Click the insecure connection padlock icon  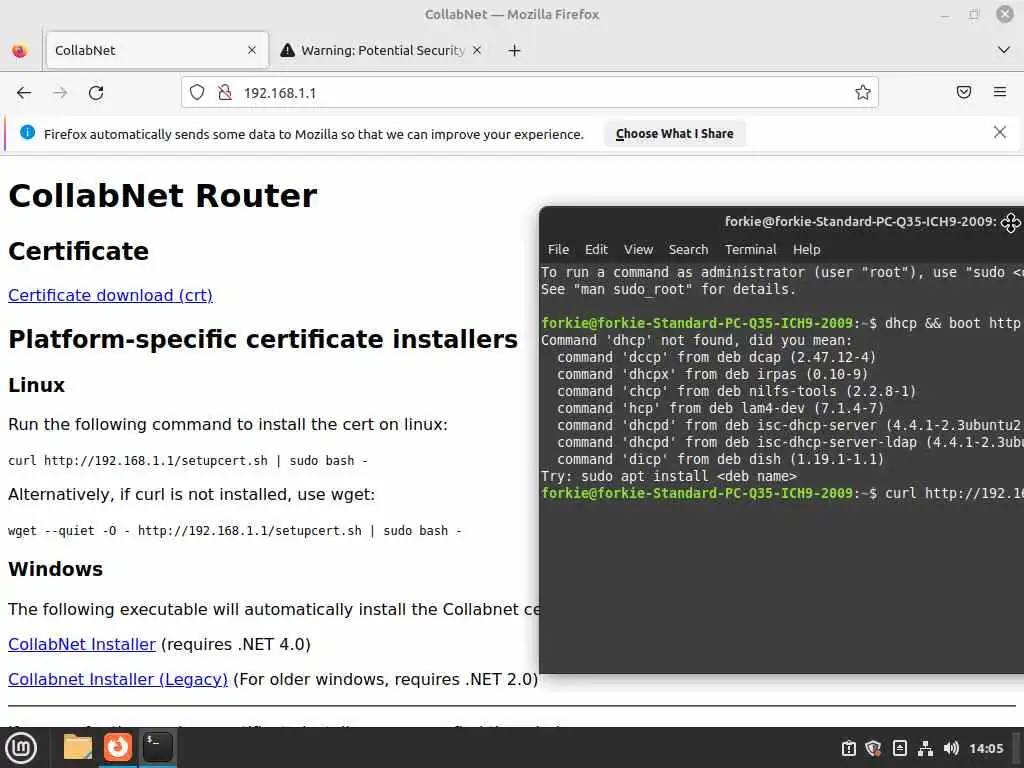point(225,93)
